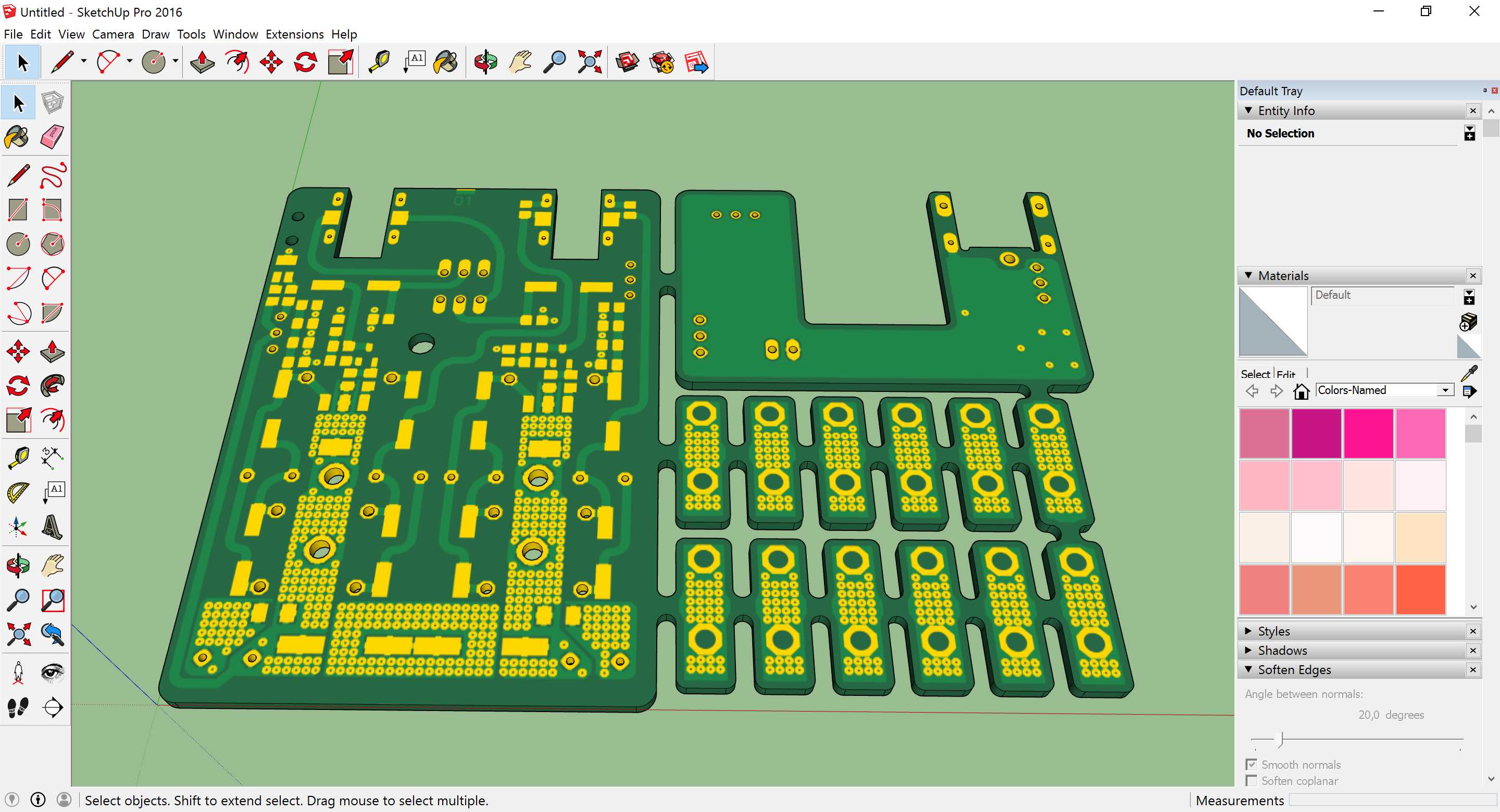Collapse the Materials panel
The image size is (1500, 812).
(x=1248, y=275)
